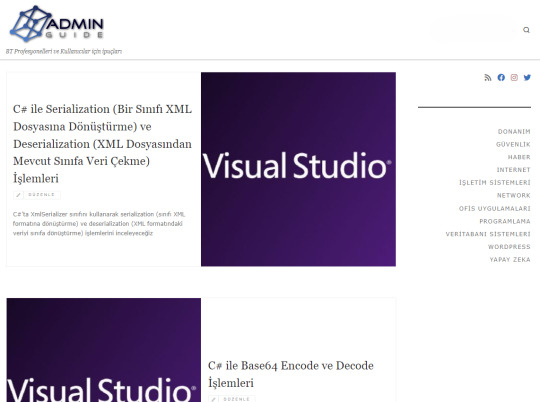
Task: Open the YAPAY ZEKA category
Action: coord(510,259)
